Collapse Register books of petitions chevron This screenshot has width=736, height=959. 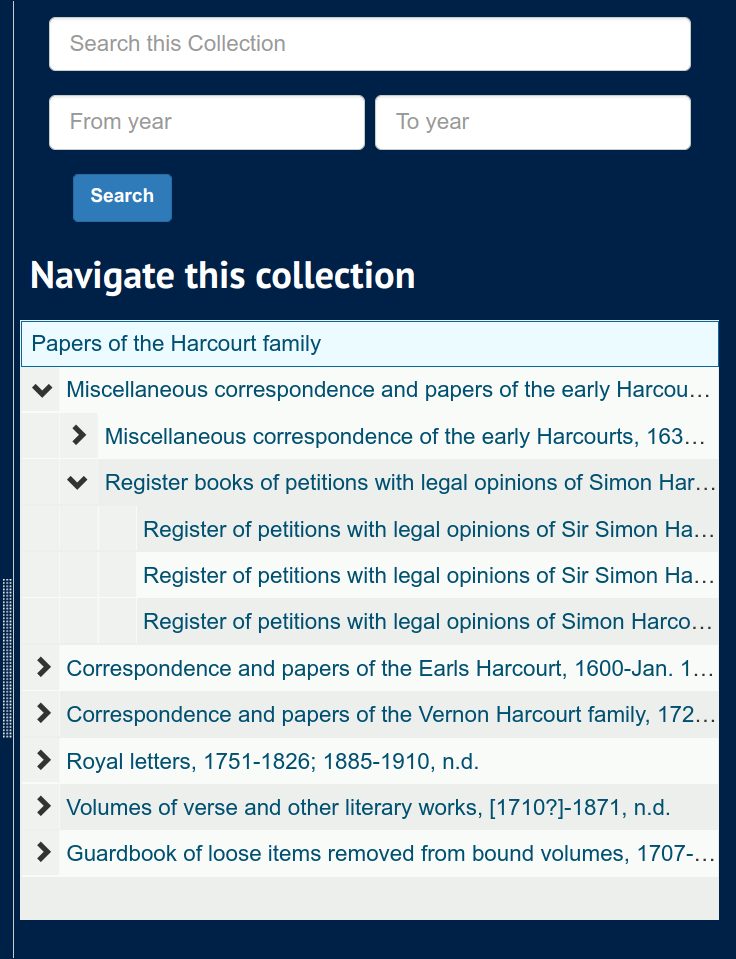point(78,483)
